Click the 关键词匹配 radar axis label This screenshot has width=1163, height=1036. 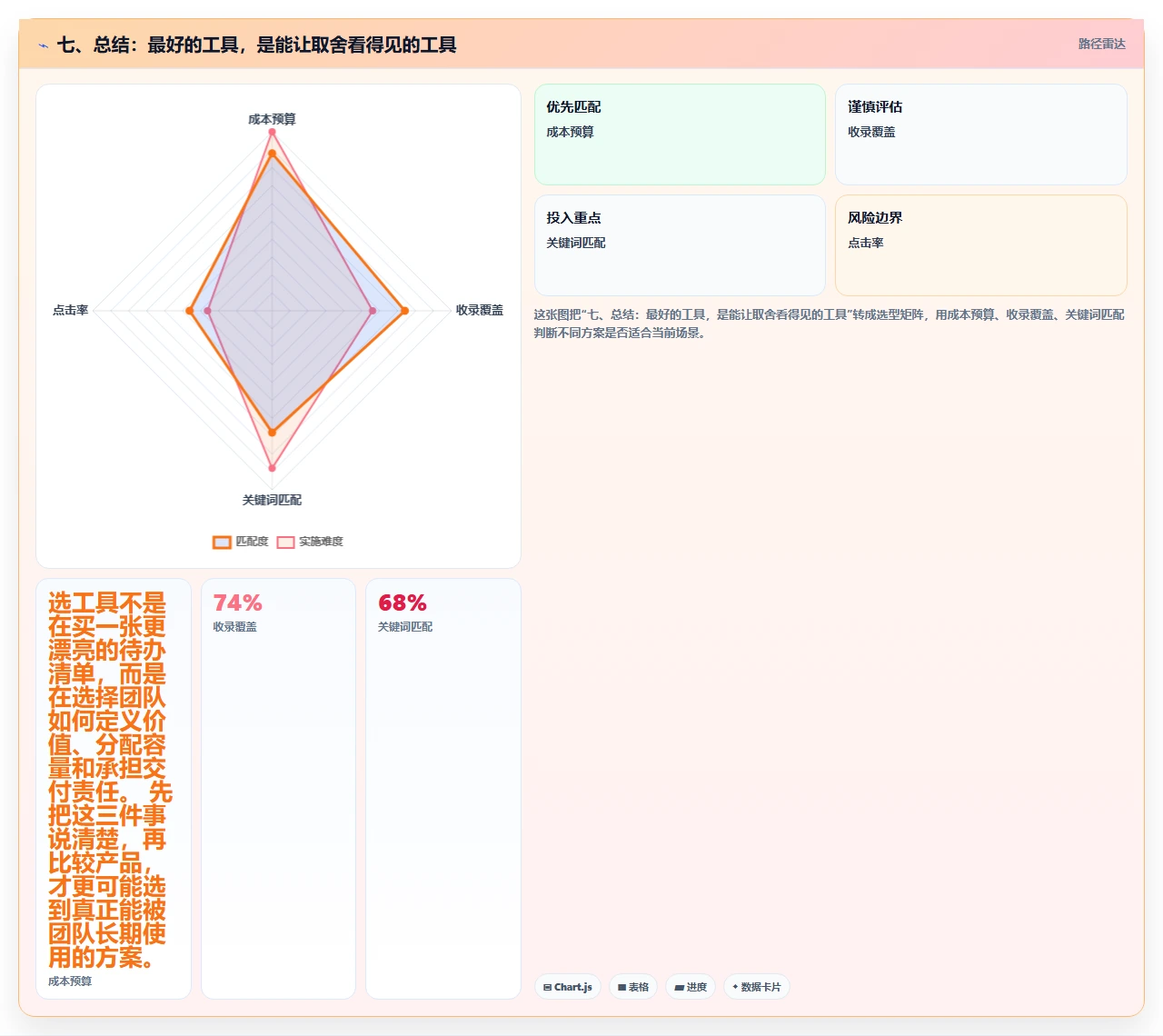[272, 500]
